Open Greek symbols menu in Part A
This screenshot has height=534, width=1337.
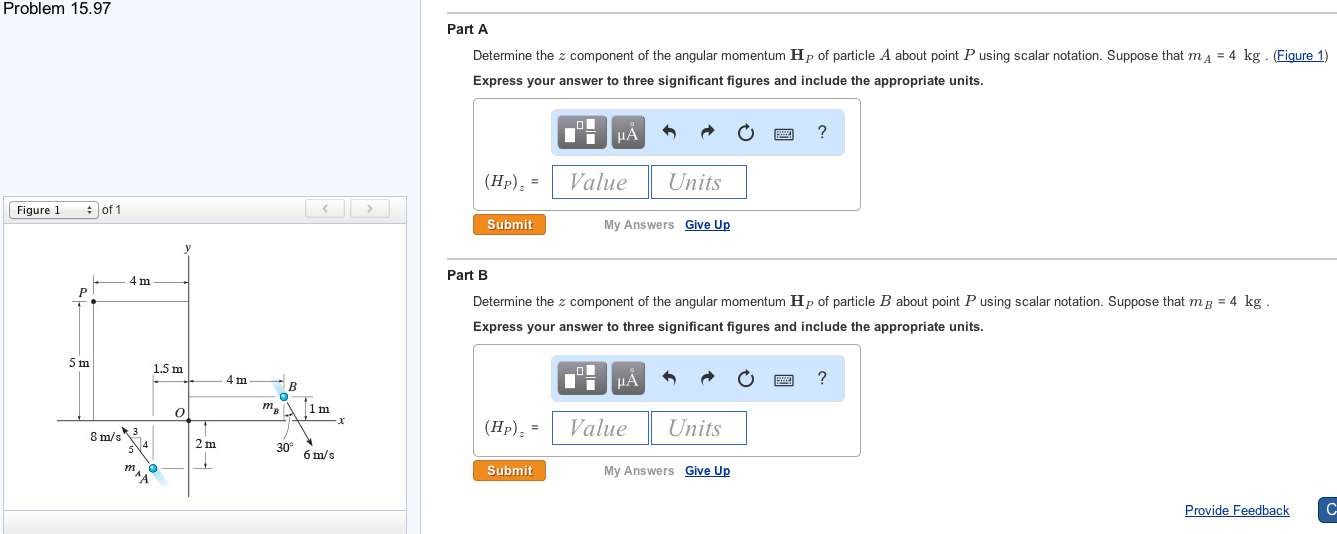pyautogui.click(x=628, y=132)
